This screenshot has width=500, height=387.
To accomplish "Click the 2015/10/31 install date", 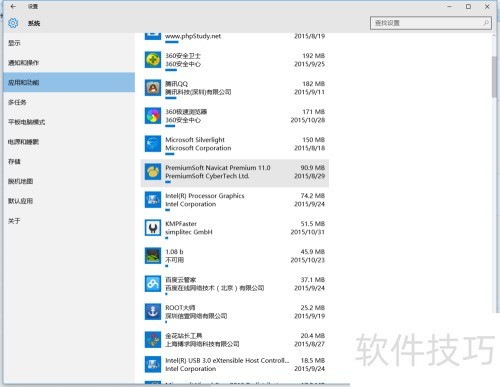I will tap(308, 232).
